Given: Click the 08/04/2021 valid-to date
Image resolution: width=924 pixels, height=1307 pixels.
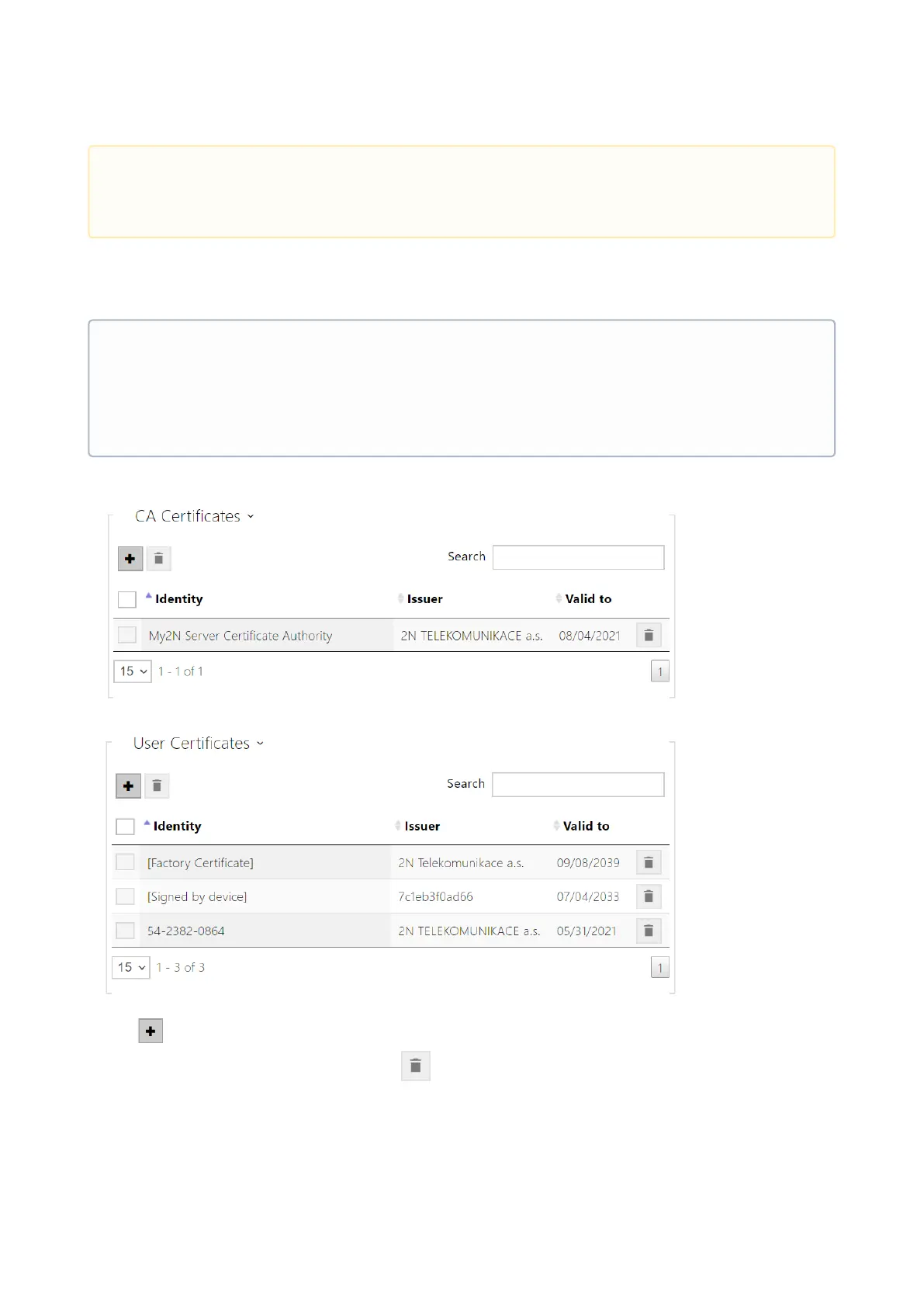Looking at the screenshot, I should 590,636.
